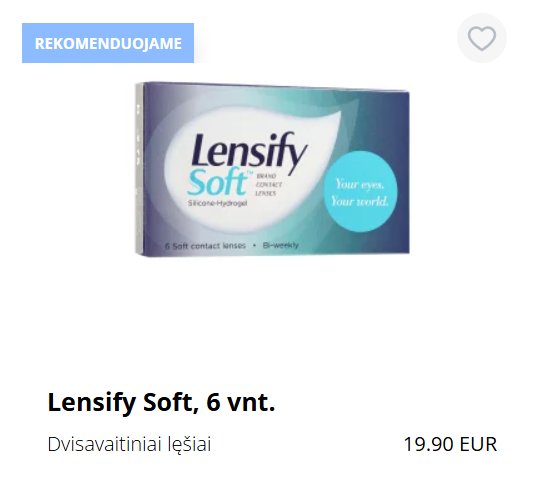Viewport: 546px width, 488px height.
Task: Click the 6 vnt. quantity in the title
Action: tap(241, 402)
